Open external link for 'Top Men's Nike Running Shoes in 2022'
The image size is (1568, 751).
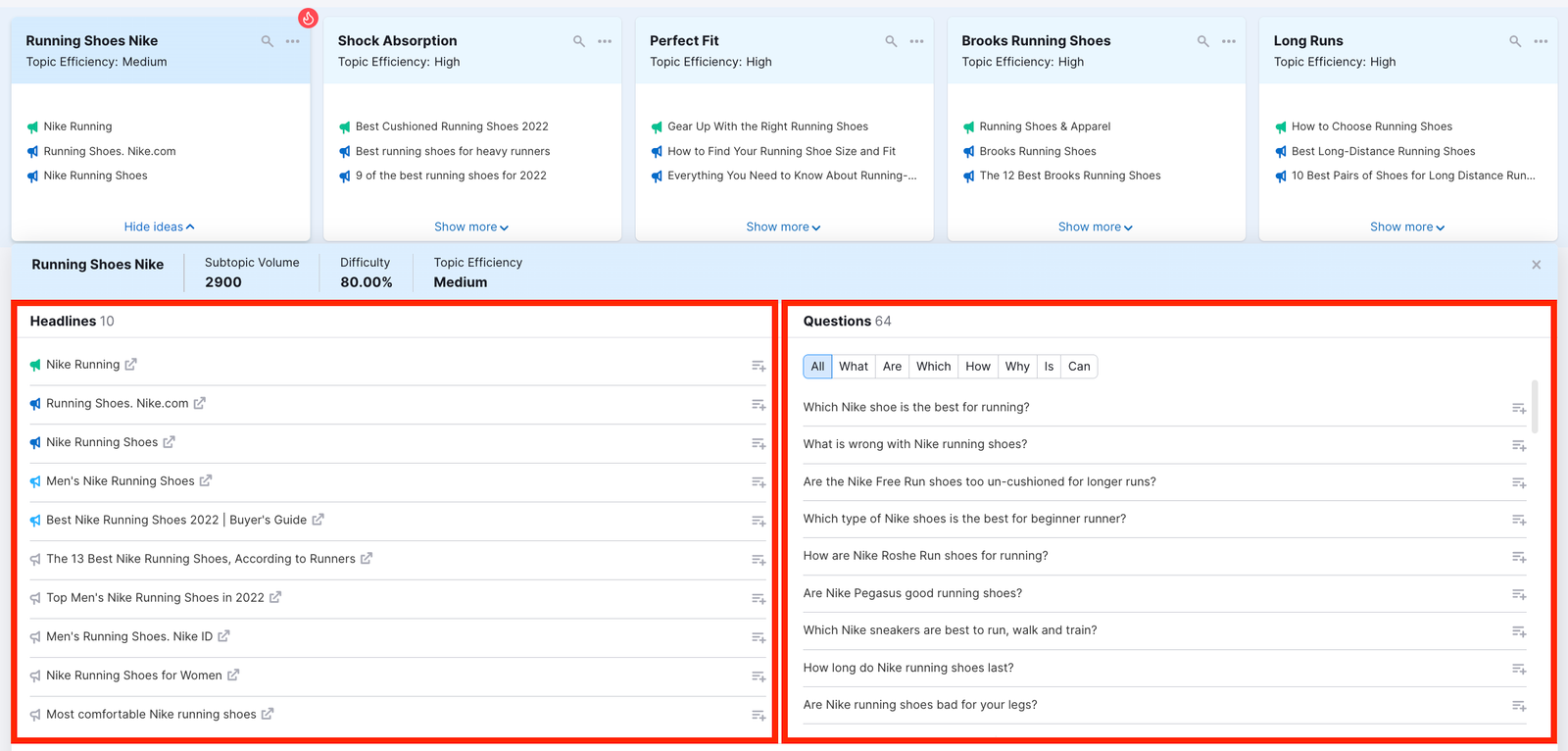click(275, 597)
